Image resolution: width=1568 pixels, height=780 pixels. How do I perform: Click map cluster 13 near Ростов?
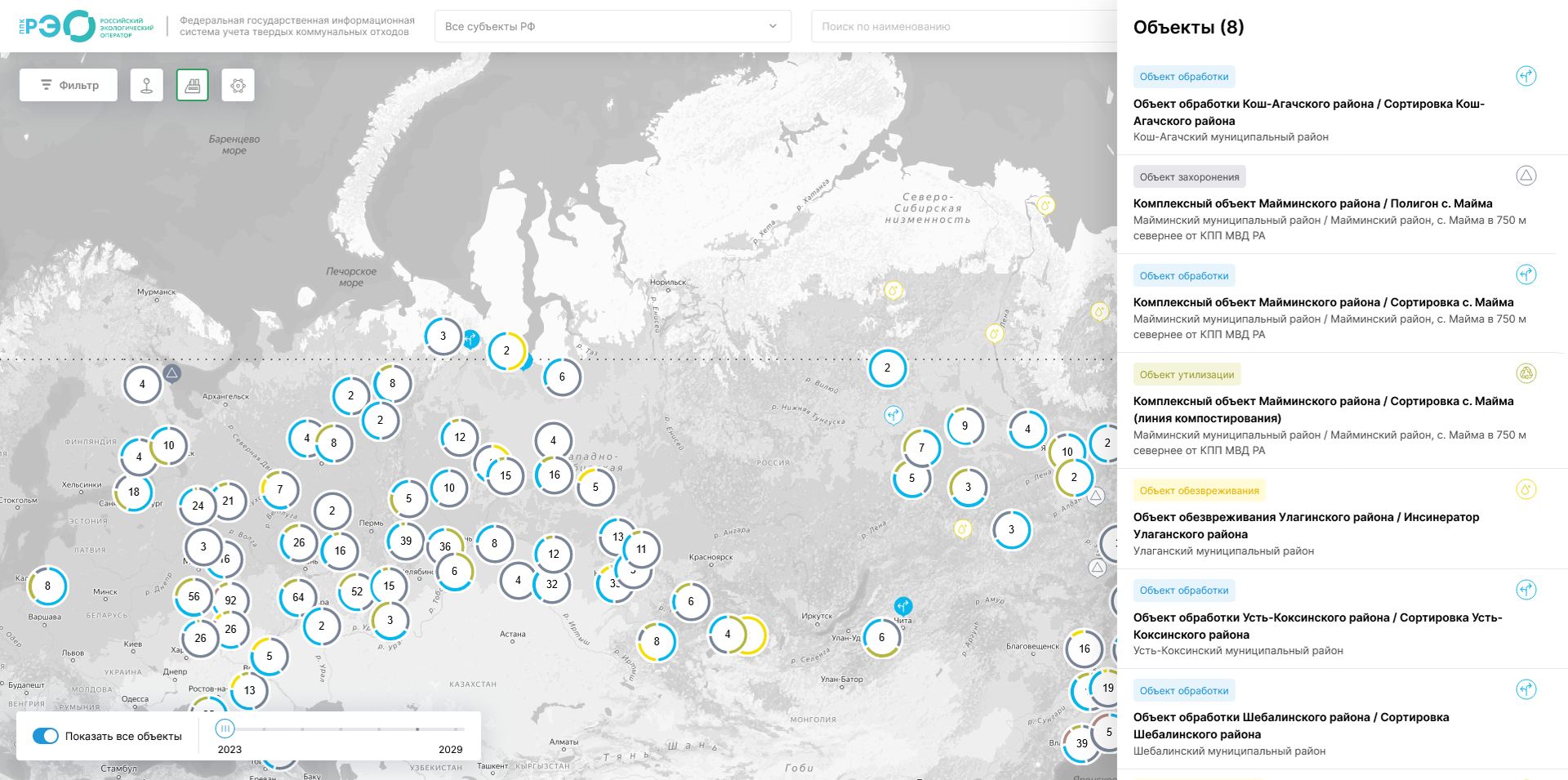[250, 690]
